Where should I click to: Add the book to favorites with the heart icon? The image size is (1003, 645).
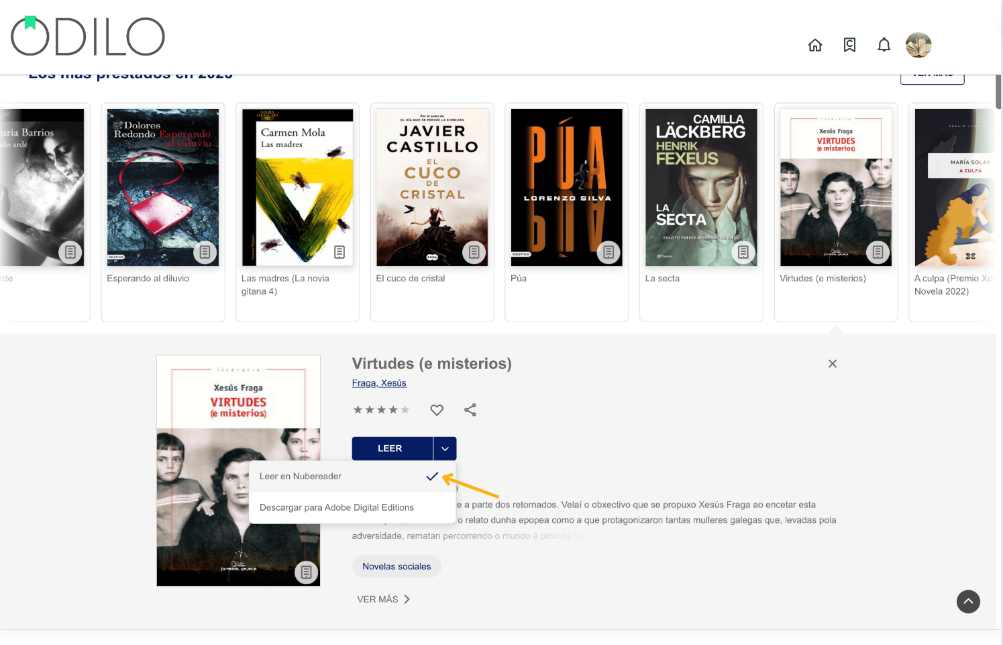click(x=437, y=409)
